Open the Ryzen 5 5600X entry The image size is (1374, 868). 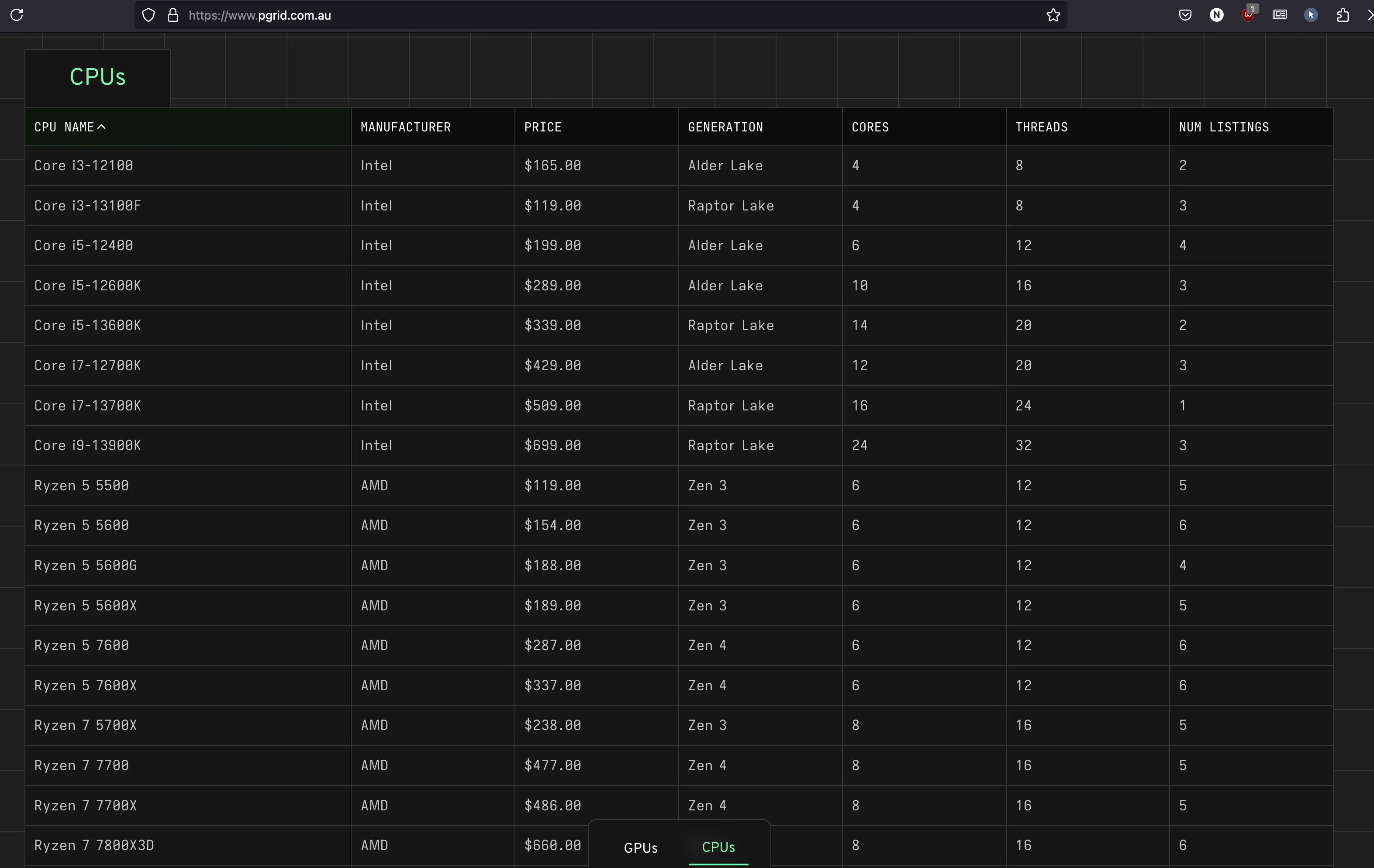coord(86,606)
